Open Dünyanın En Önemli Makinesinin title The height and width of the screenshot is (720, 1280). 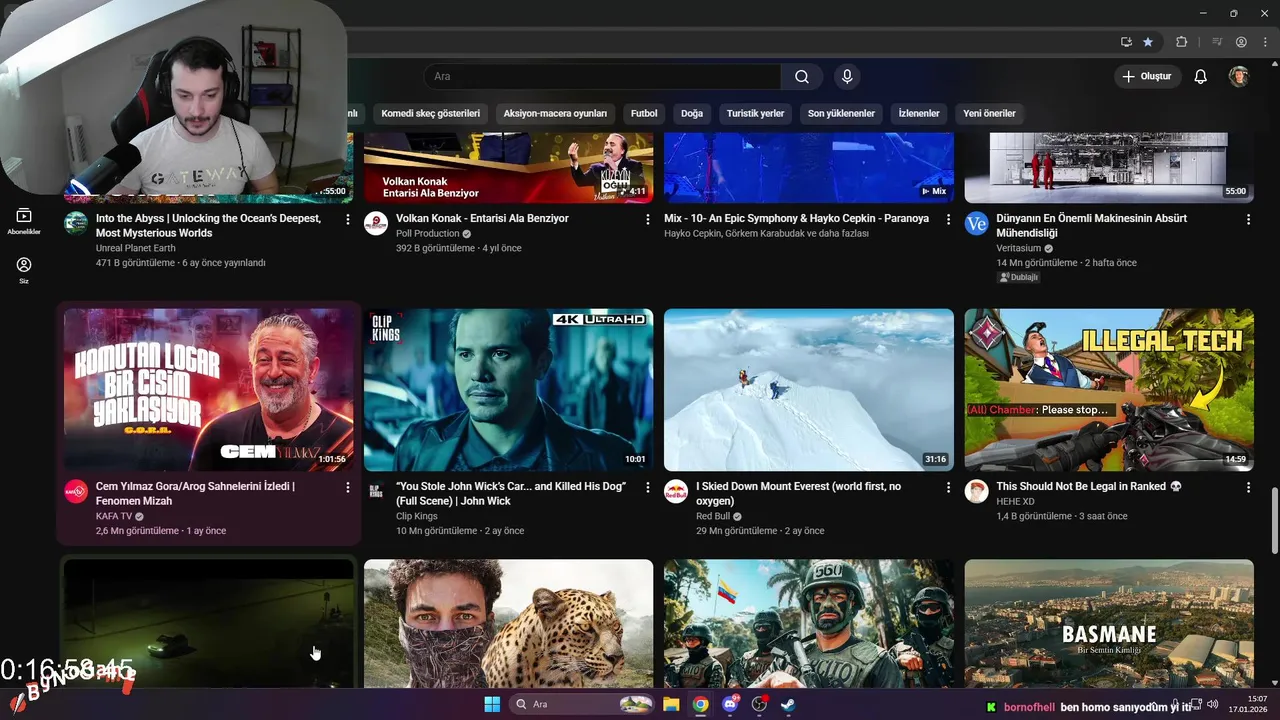(1091, 225)
